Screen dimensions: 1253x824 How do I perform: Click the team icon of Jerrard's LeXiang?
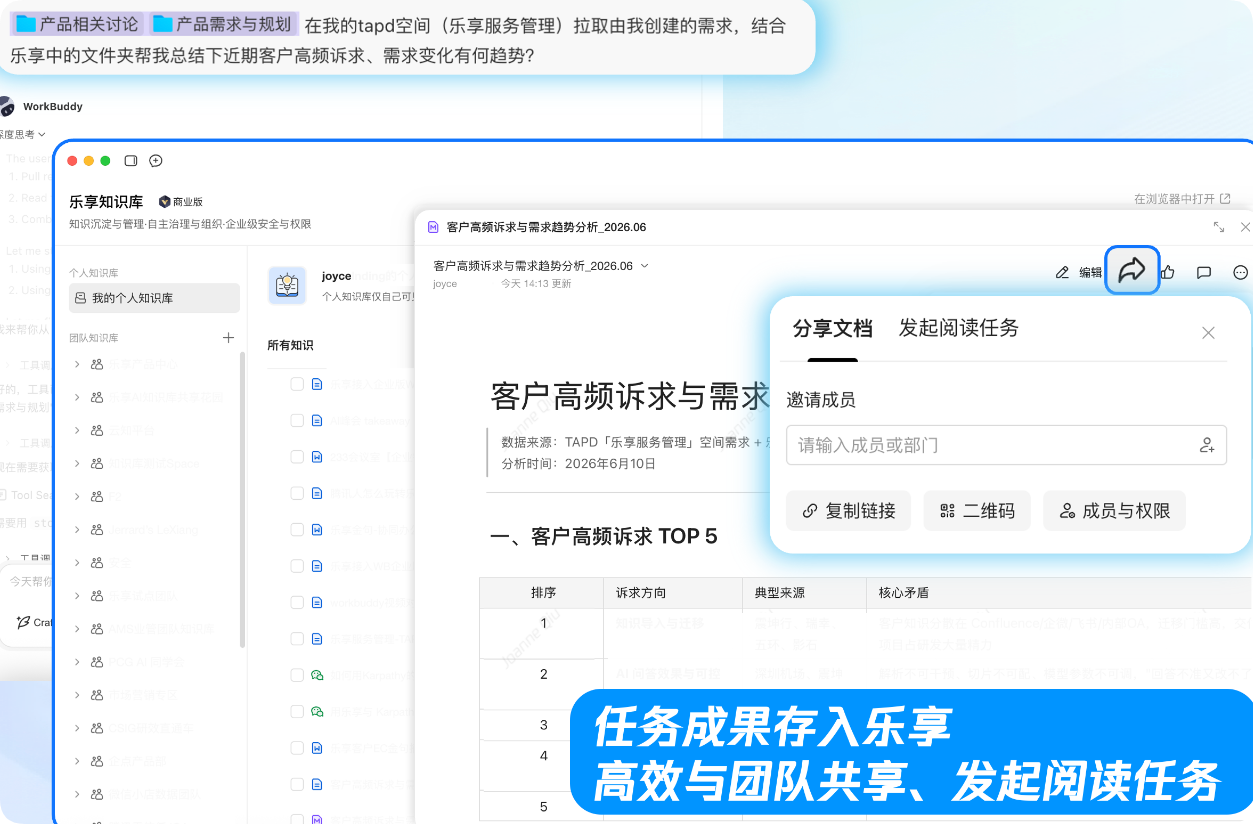[97, 529]
